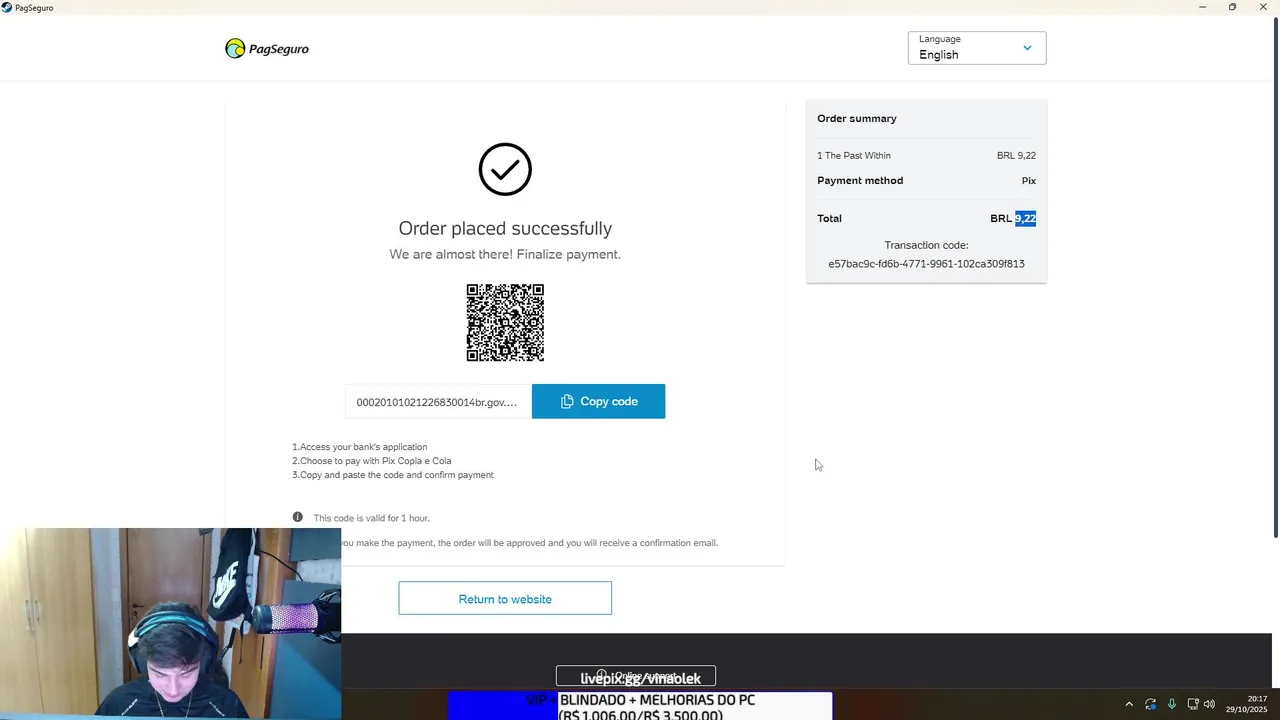Click the page vertical scrollbar

1275,280
